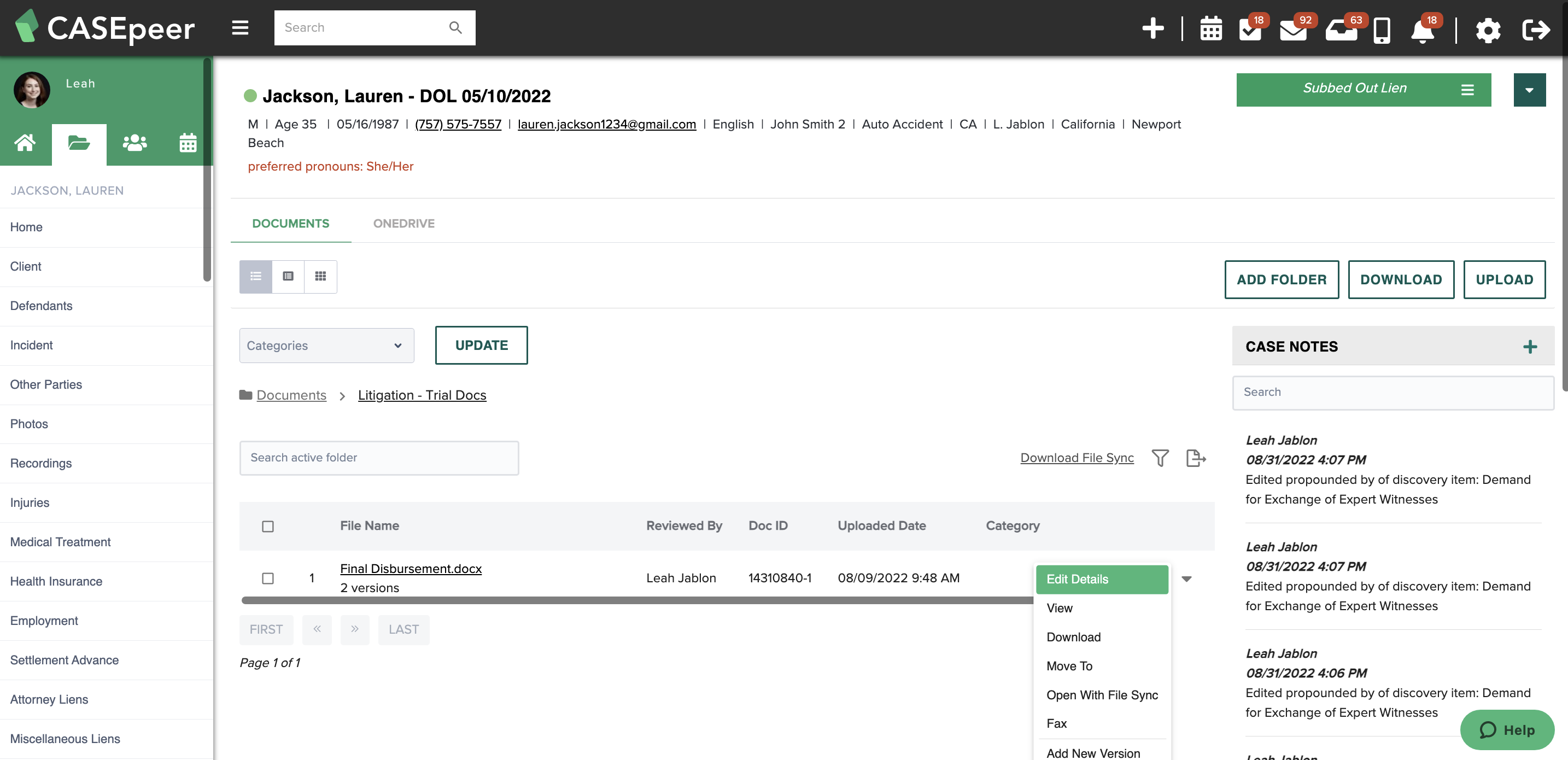Viewport: 1568px width, 760px height.
Task: Expand the Subbed Out Lien status dropdown arrow
Action: point(1530,90)
